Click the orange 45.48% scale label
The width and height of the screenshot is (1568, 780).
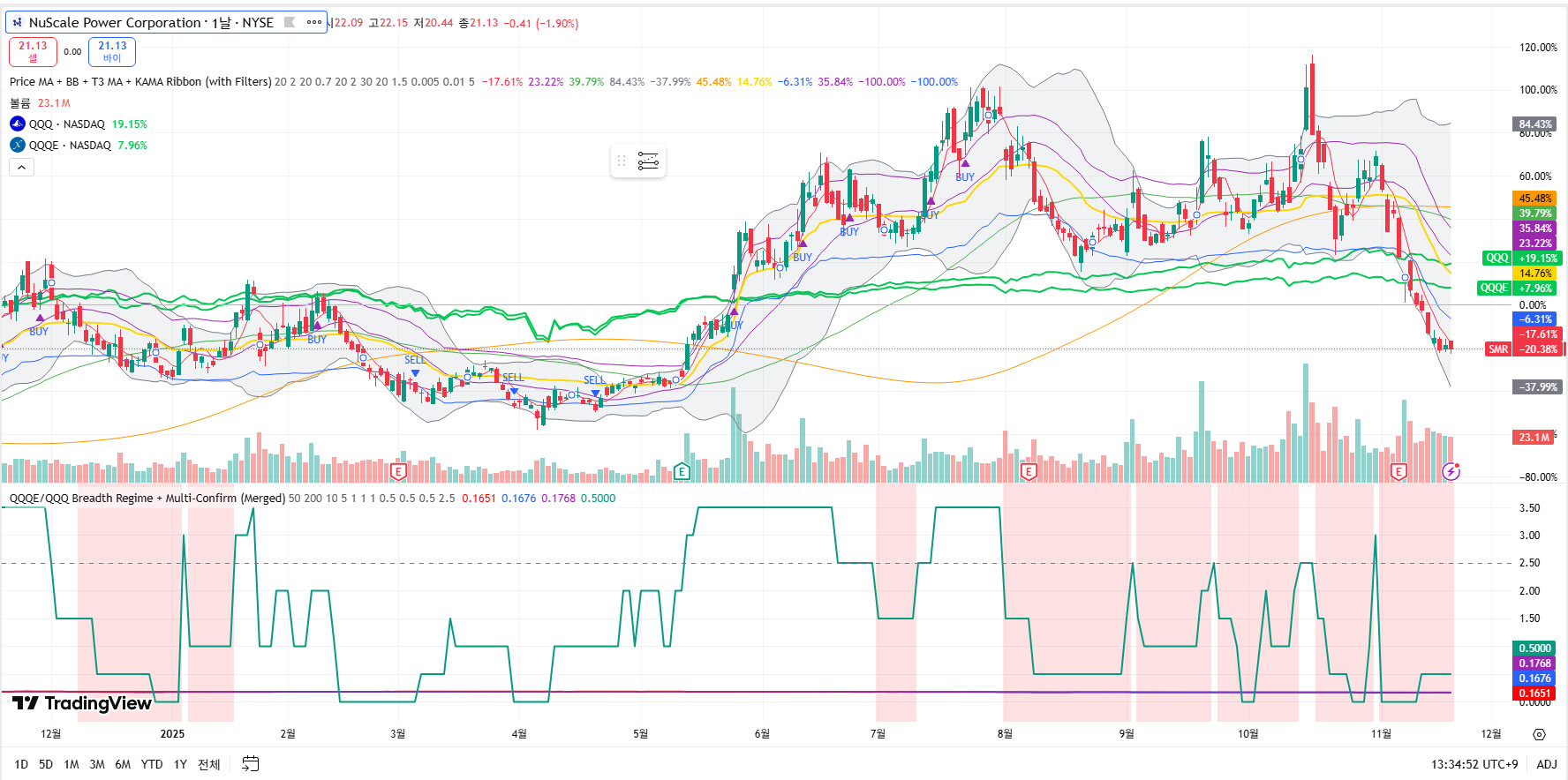pos(1535,199)
